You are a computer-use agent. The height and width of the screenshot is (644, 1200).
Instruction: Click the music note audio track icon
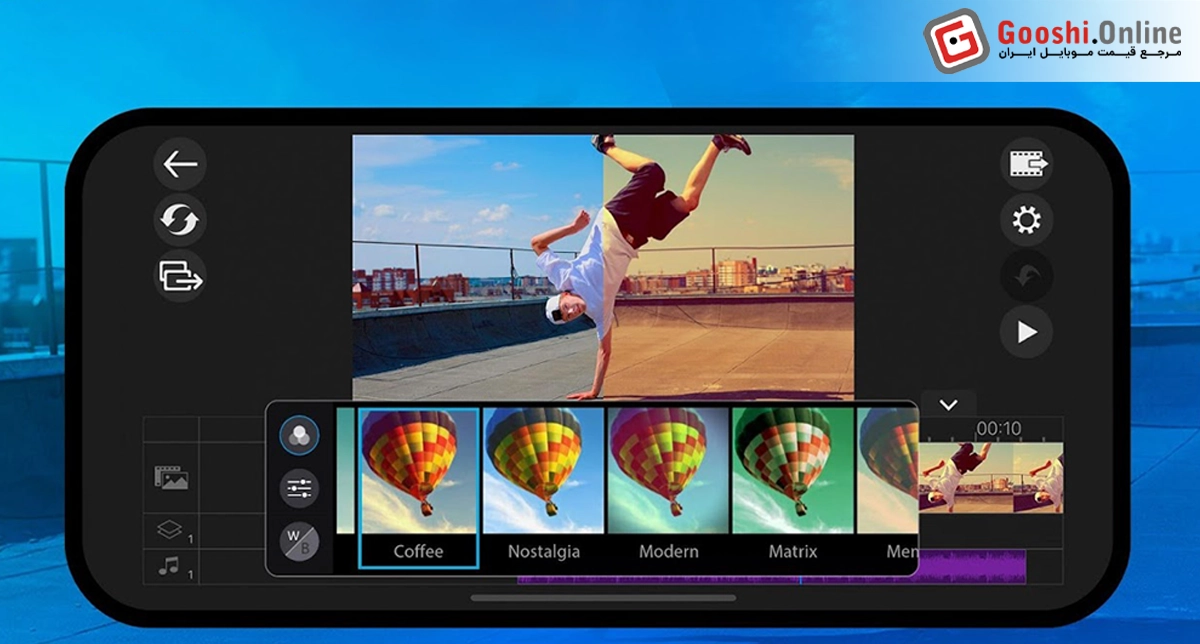click(169, 567)
